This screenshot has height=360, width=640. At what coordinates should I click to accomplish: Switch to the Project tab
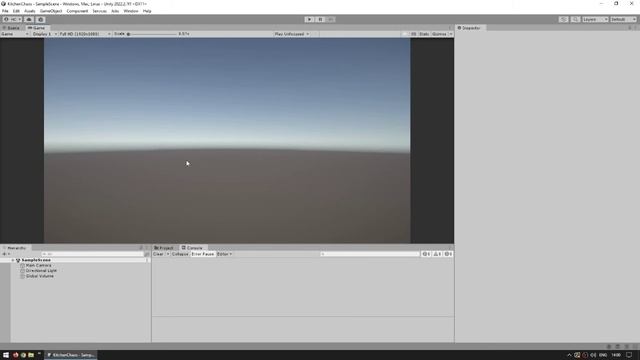point(164,248)
